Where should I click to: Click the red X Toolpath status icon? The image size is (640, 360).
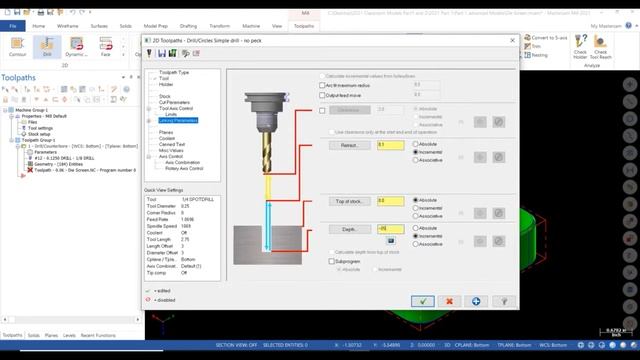coord(30,170)
